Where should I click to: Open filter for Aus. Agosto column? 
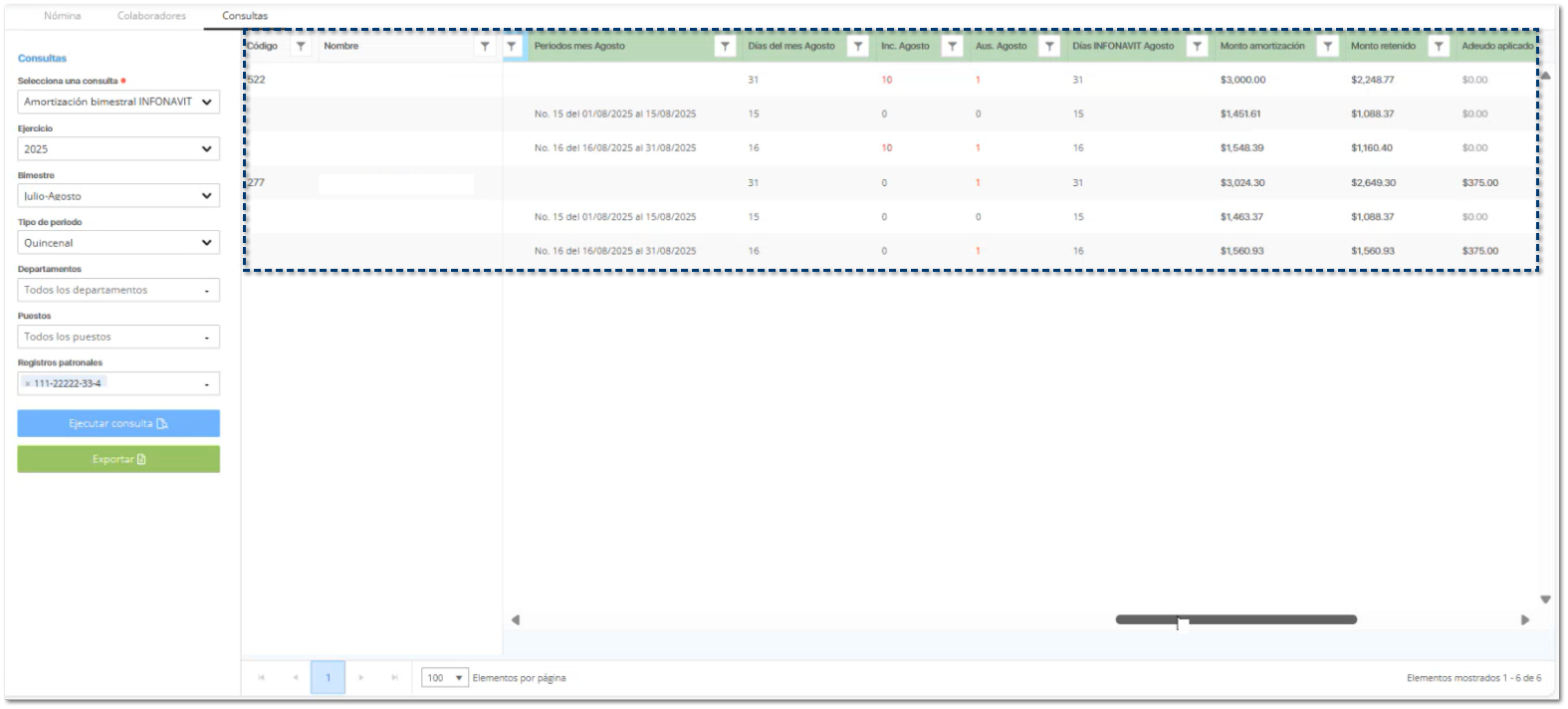tap(1049, 46)
